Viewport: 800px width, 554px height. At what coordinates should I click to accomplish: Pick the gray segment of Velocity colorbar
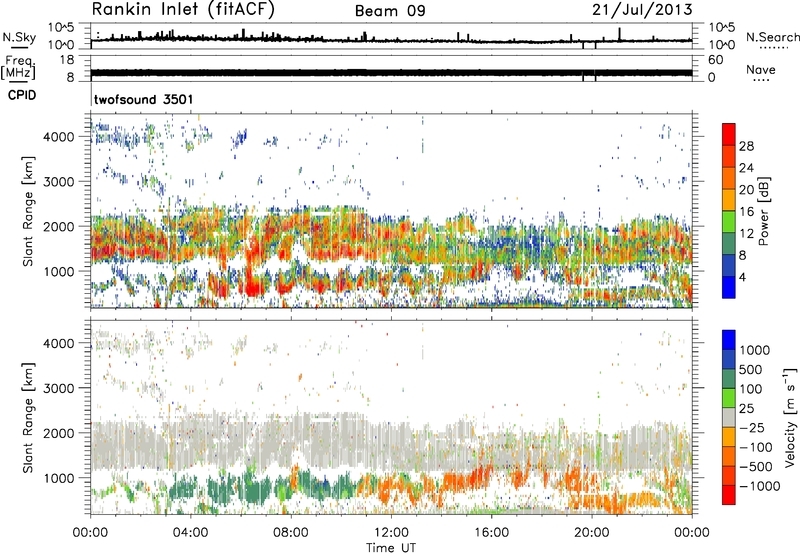(x=729, y=418)
